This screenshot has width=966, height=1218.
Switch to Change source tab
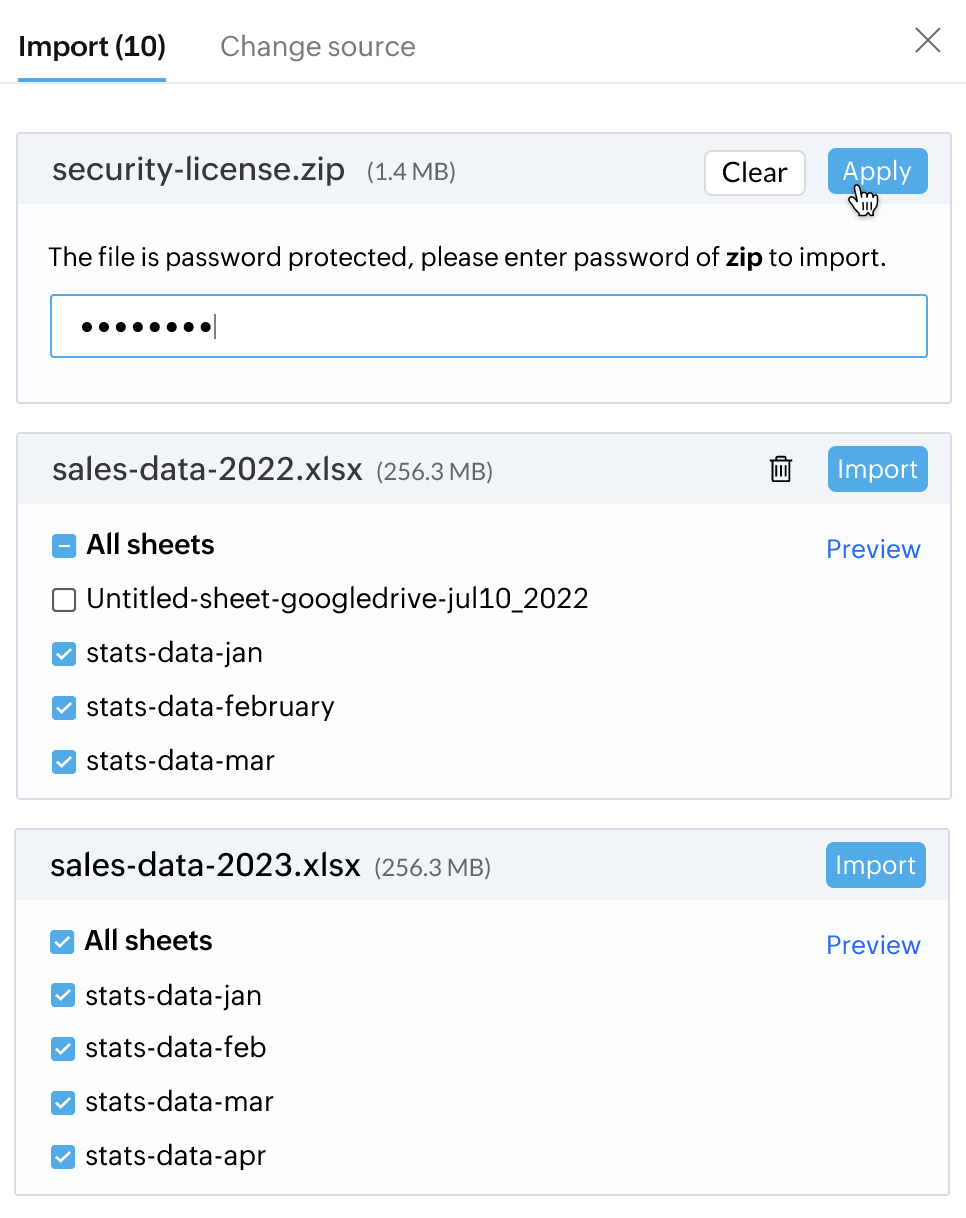coord(318,47)
